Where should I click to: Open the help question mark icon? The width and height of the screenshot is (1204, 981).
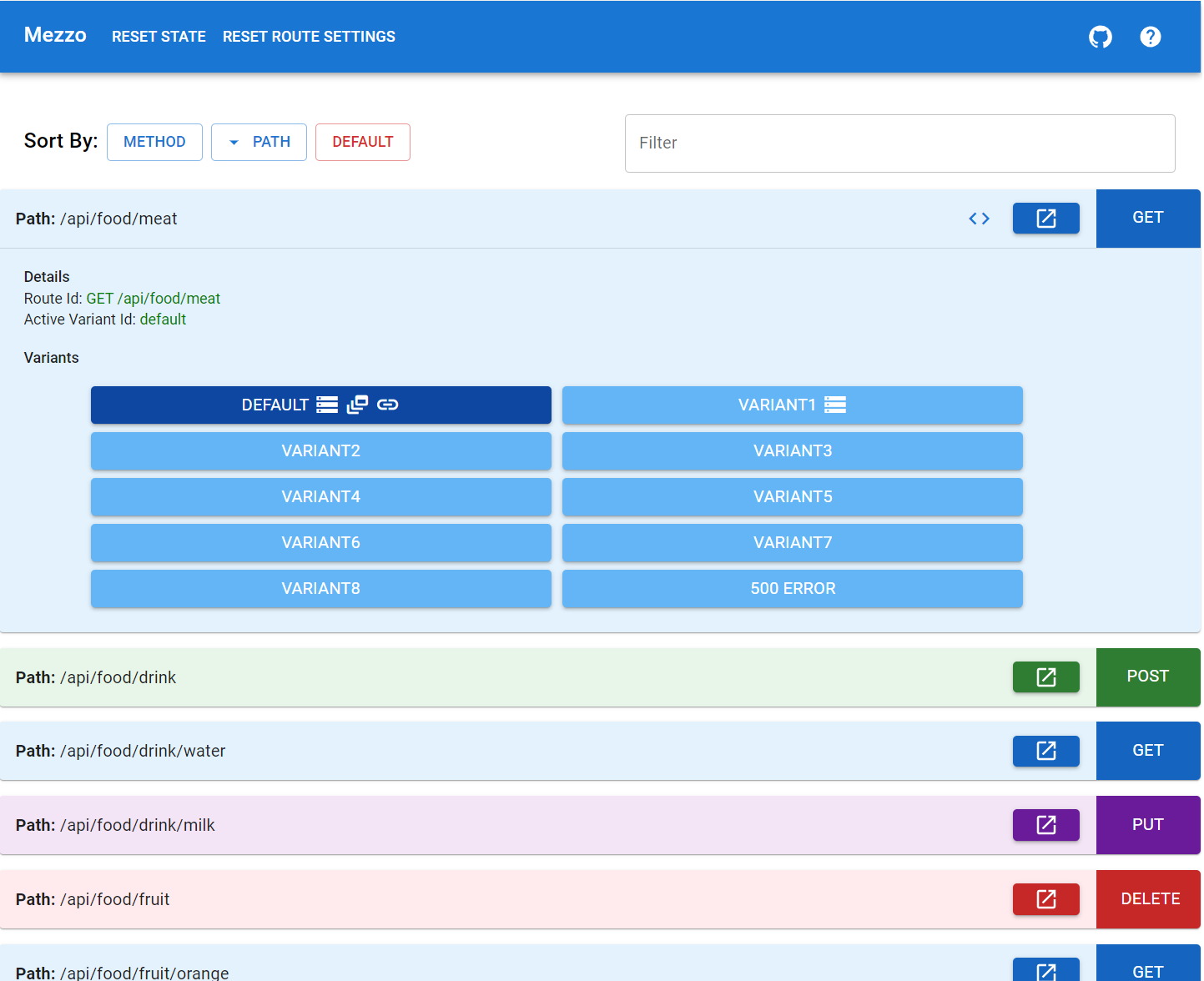coord(1151,37)
